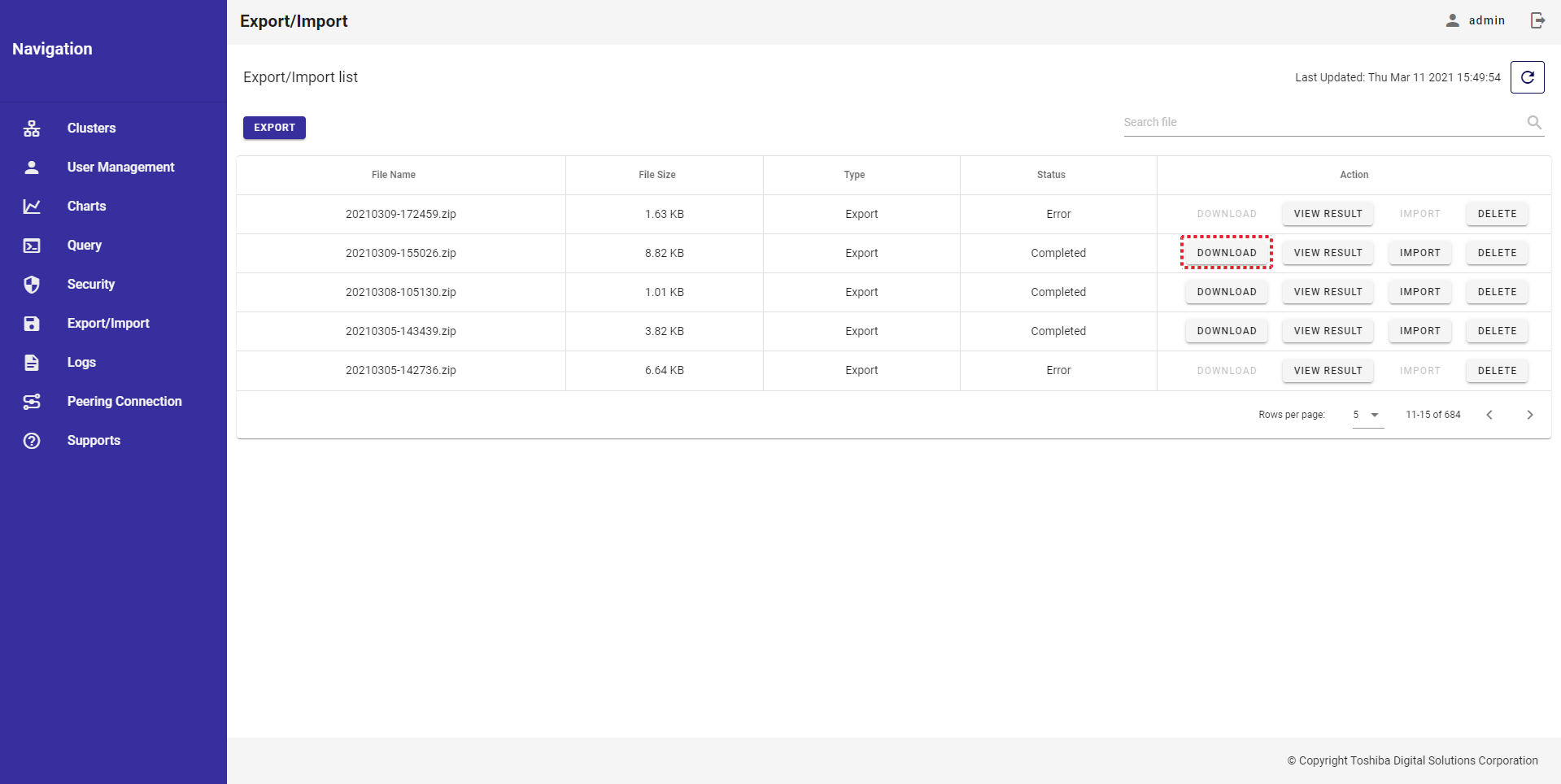The width and height of the screenshot is (1561, 784).
Task: Go to the previous page of results
Action: [x=1489, y=415]
